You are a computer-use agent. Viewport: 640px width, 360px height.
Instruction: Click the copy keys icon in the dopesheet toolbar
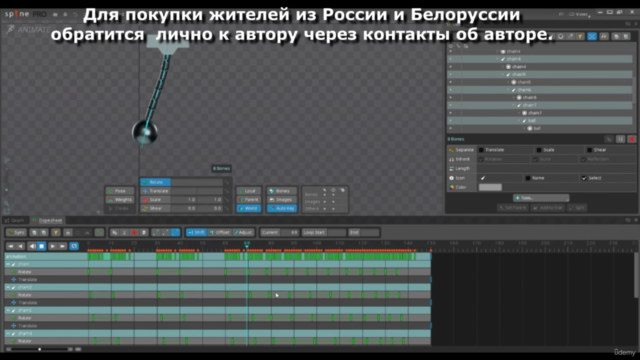[34, 233]
